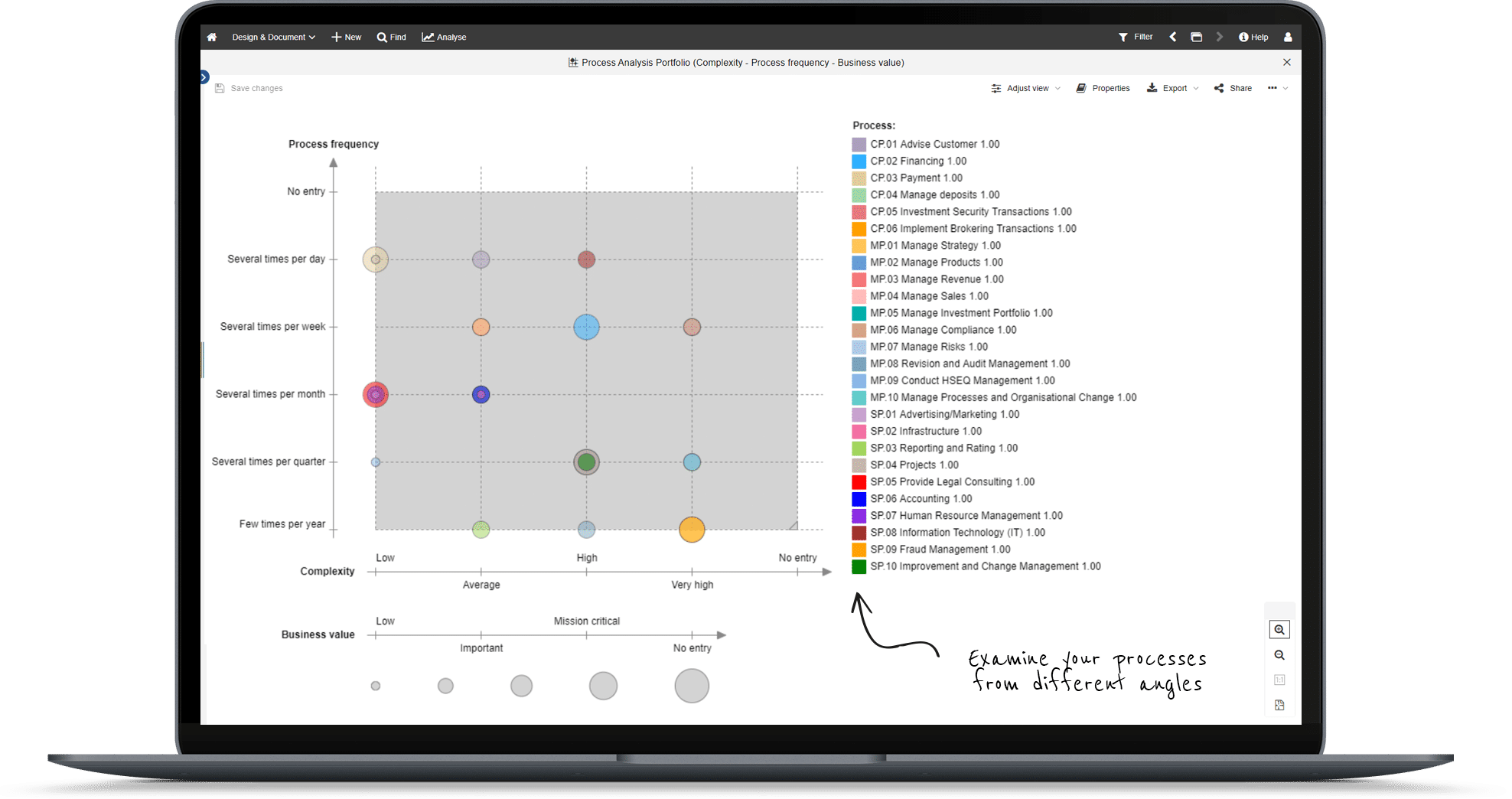Open the Adjust view dropdown
1512x799 pixels.
[x=1025, y=88]
